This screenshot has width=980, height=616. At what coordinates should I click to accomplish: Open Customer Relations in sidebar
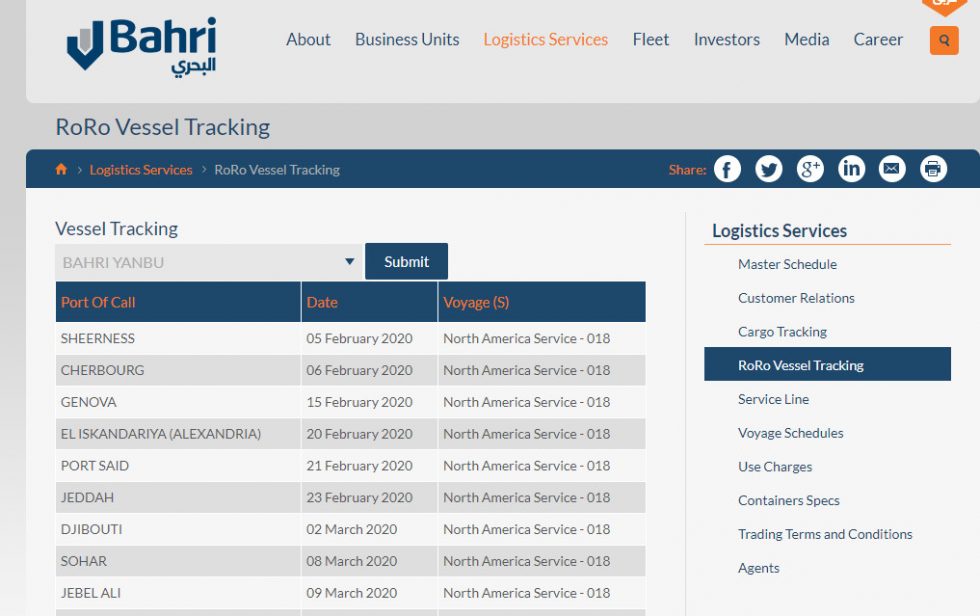point(796,298)
